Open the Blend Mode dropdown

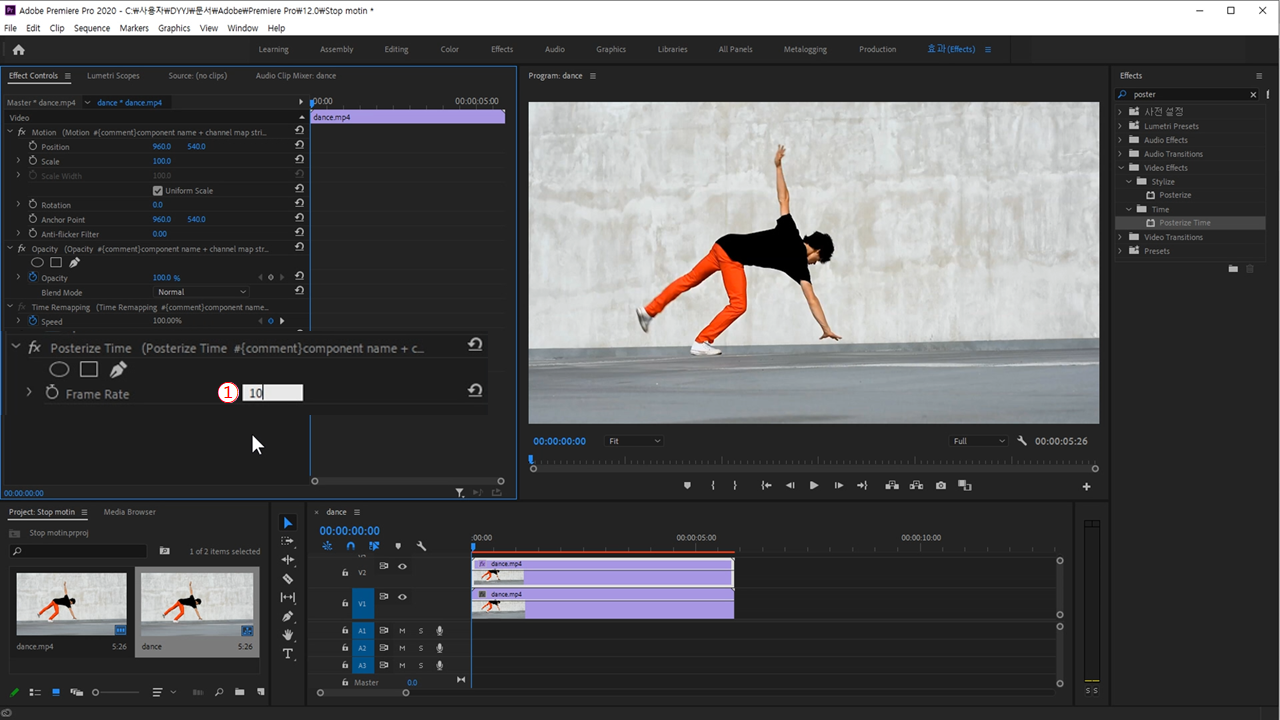(201, 292)
